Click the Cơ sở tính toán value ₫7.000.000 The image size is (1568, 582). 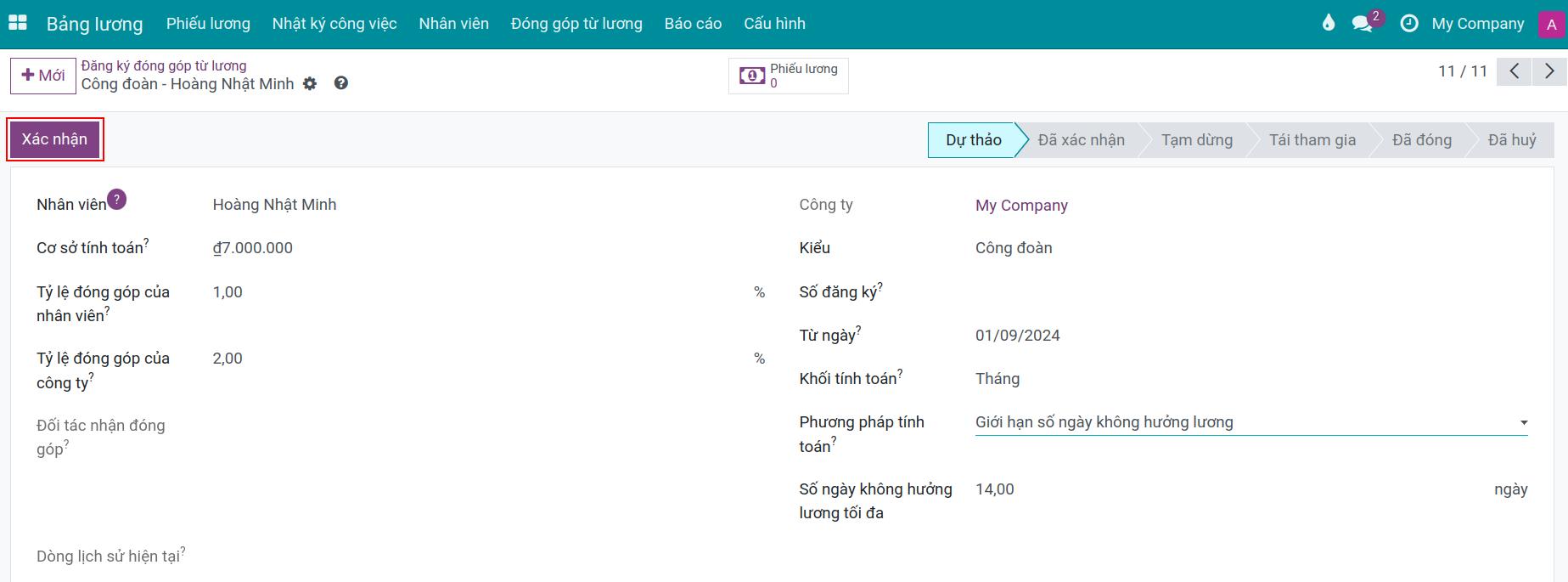point(253,248)
